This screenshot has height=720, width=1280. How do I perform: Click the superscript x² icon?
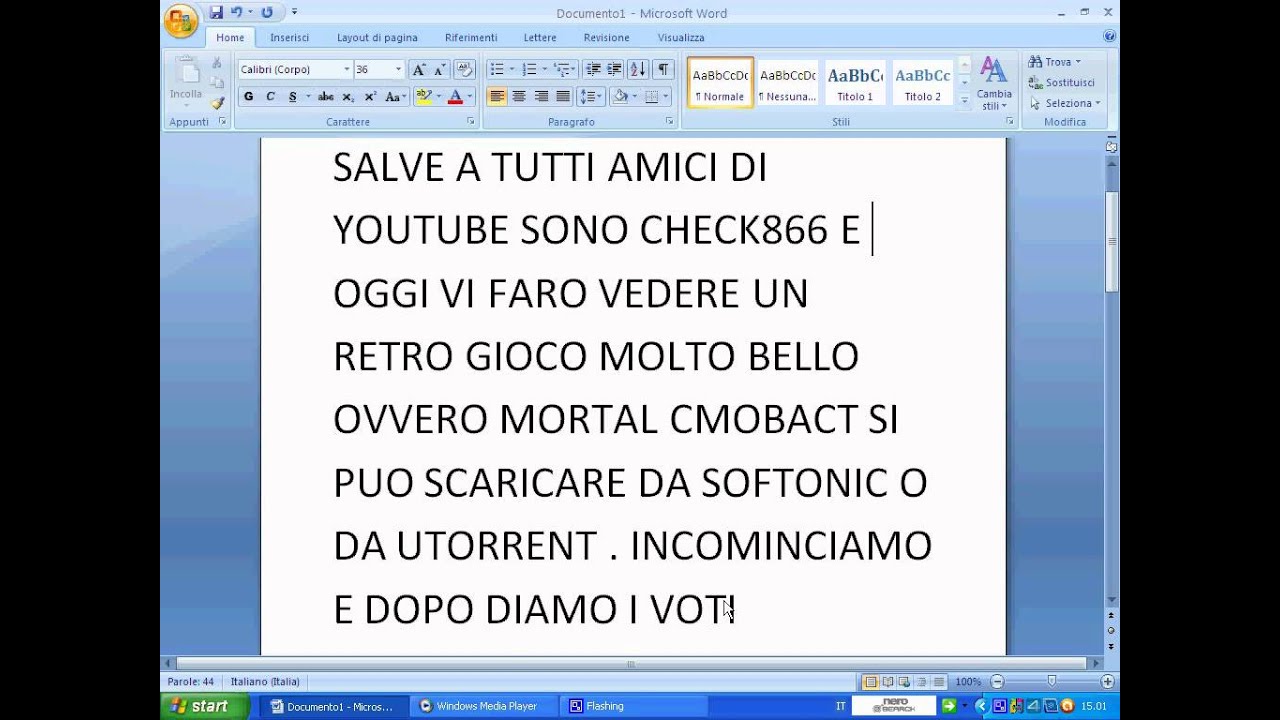click(370, 97)
